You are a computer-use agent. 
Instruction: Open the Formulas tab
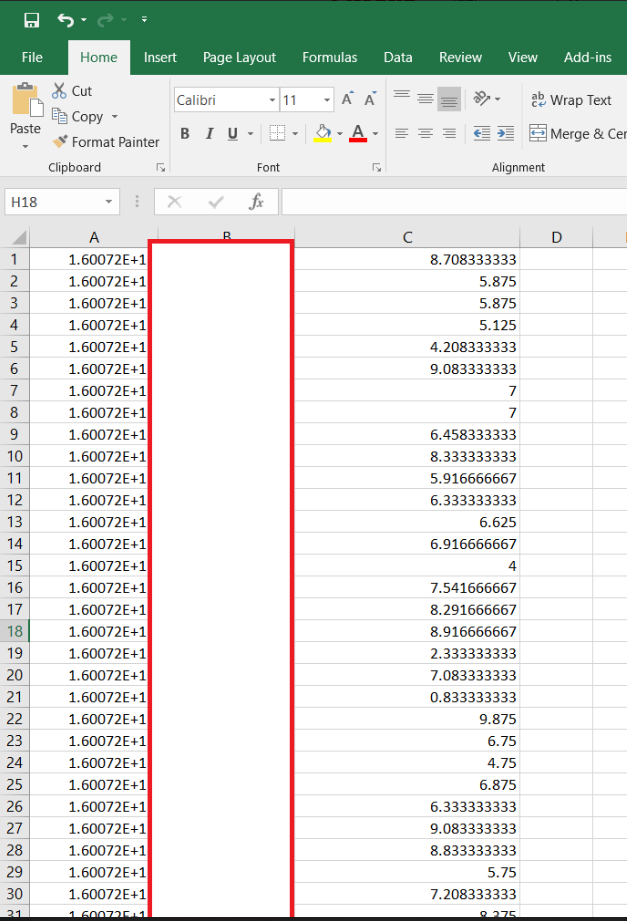330,57
